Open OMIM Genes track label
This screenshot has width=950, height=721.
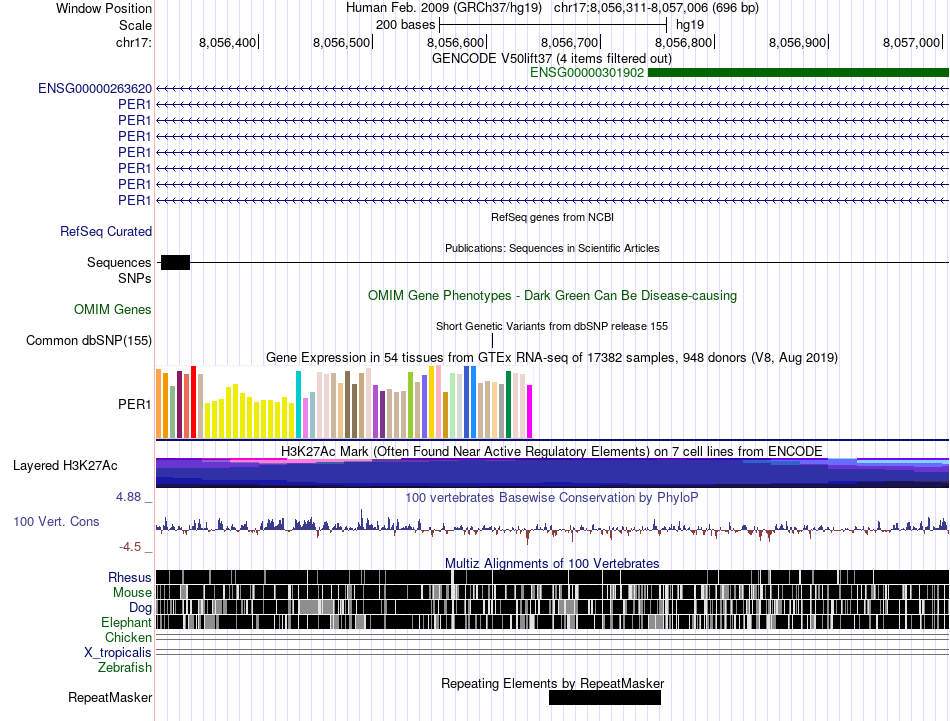(113, 310)
